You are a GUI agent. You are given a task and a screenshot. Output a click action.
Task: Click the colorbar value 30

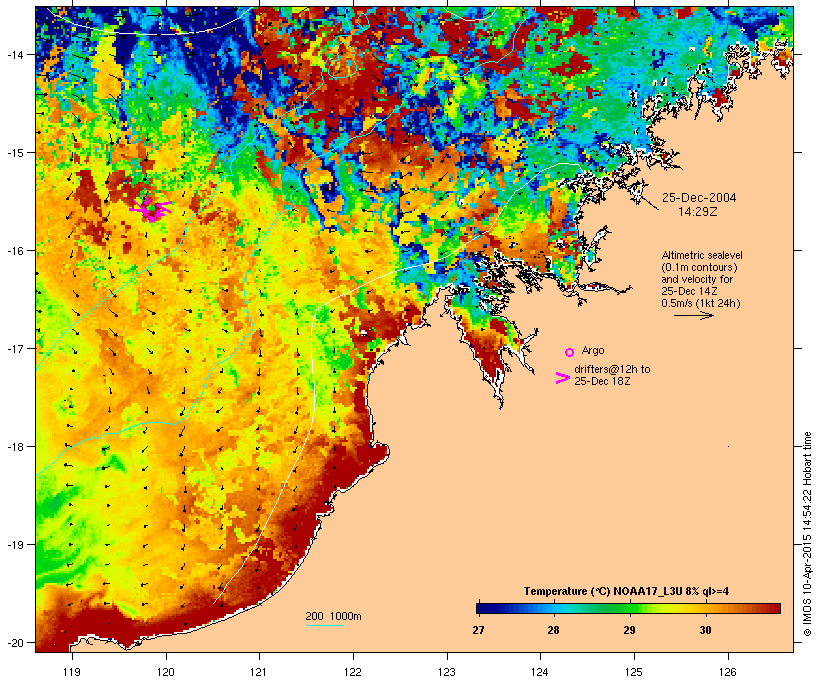(705, 630)
